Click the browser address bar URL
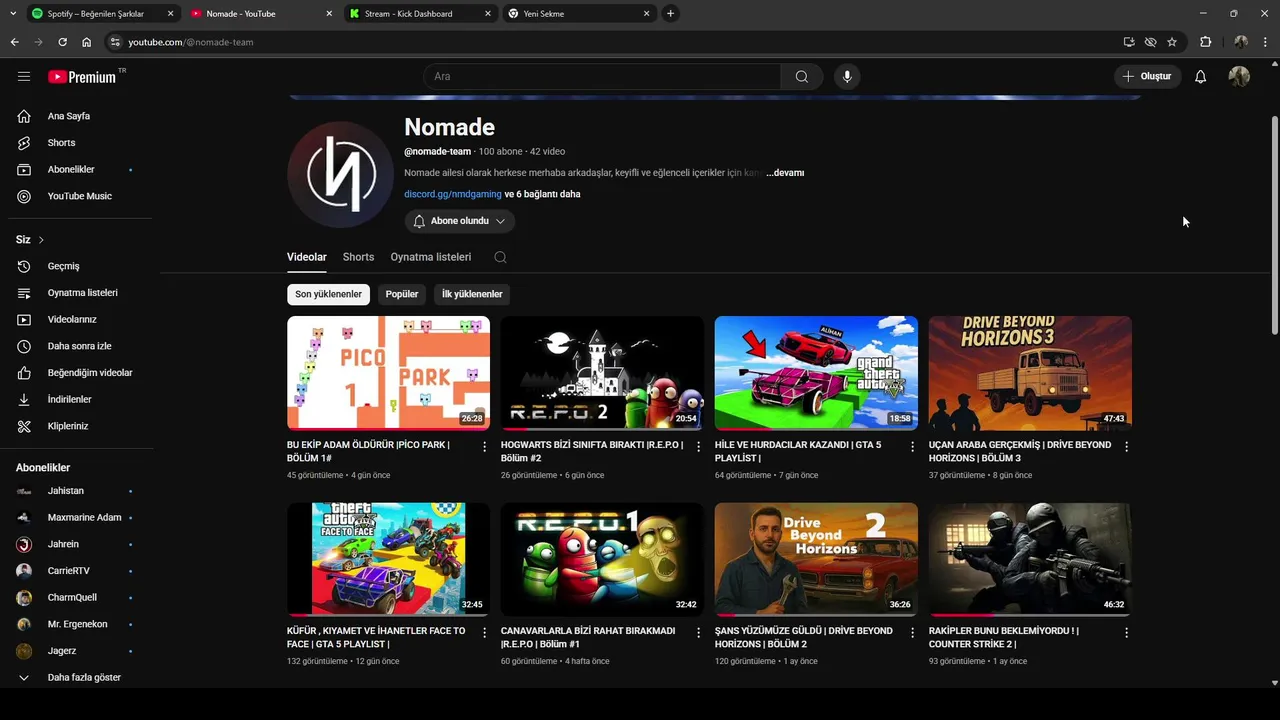 tap(190, 42)
